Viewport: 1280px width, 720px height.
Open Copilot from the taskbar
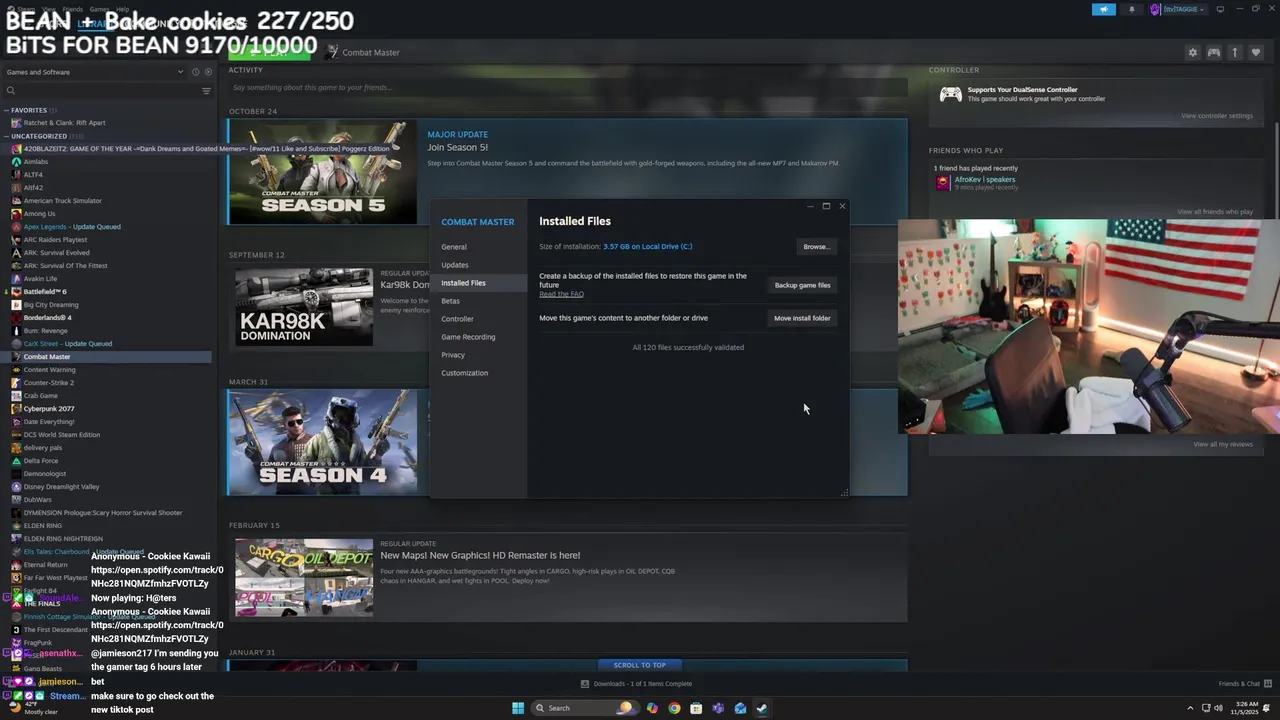click(x=652, y=708)
